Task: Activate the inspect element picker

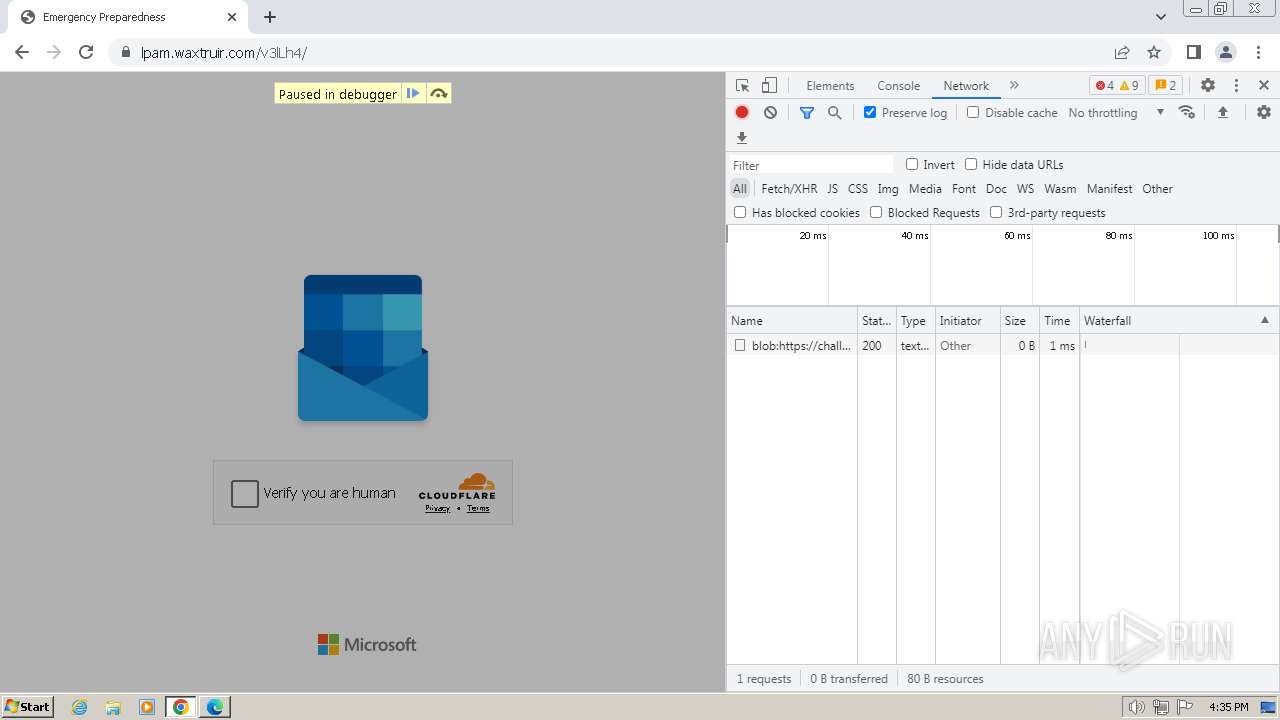Action: coord(742,85)
